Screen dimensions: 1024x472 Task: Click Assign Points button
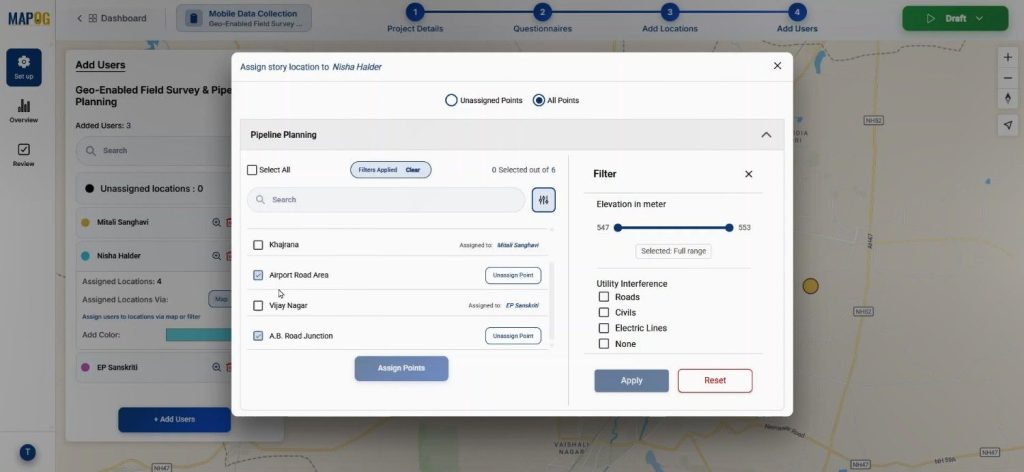(x=401, y=368)
